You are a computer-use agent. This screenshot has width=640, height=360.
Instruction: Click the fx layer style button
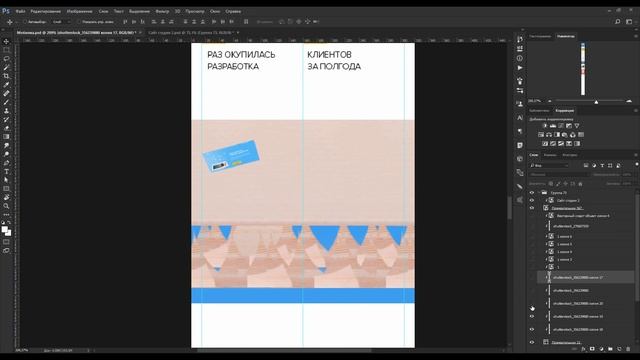[583, 349]
